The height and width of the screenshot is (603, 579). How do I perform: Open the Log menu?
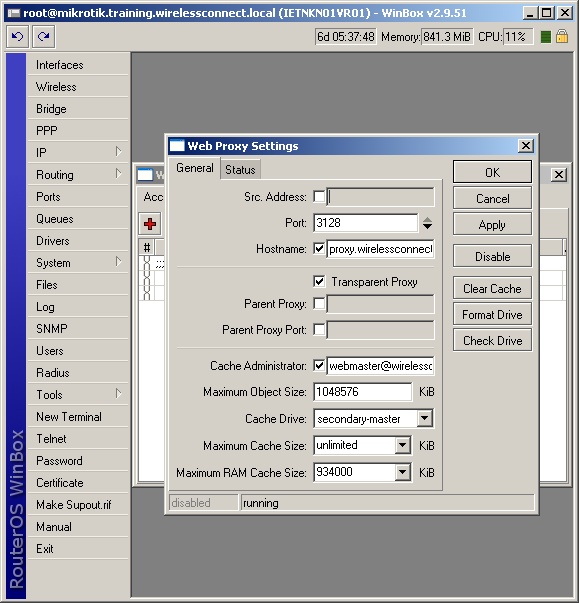click(78, 307)
